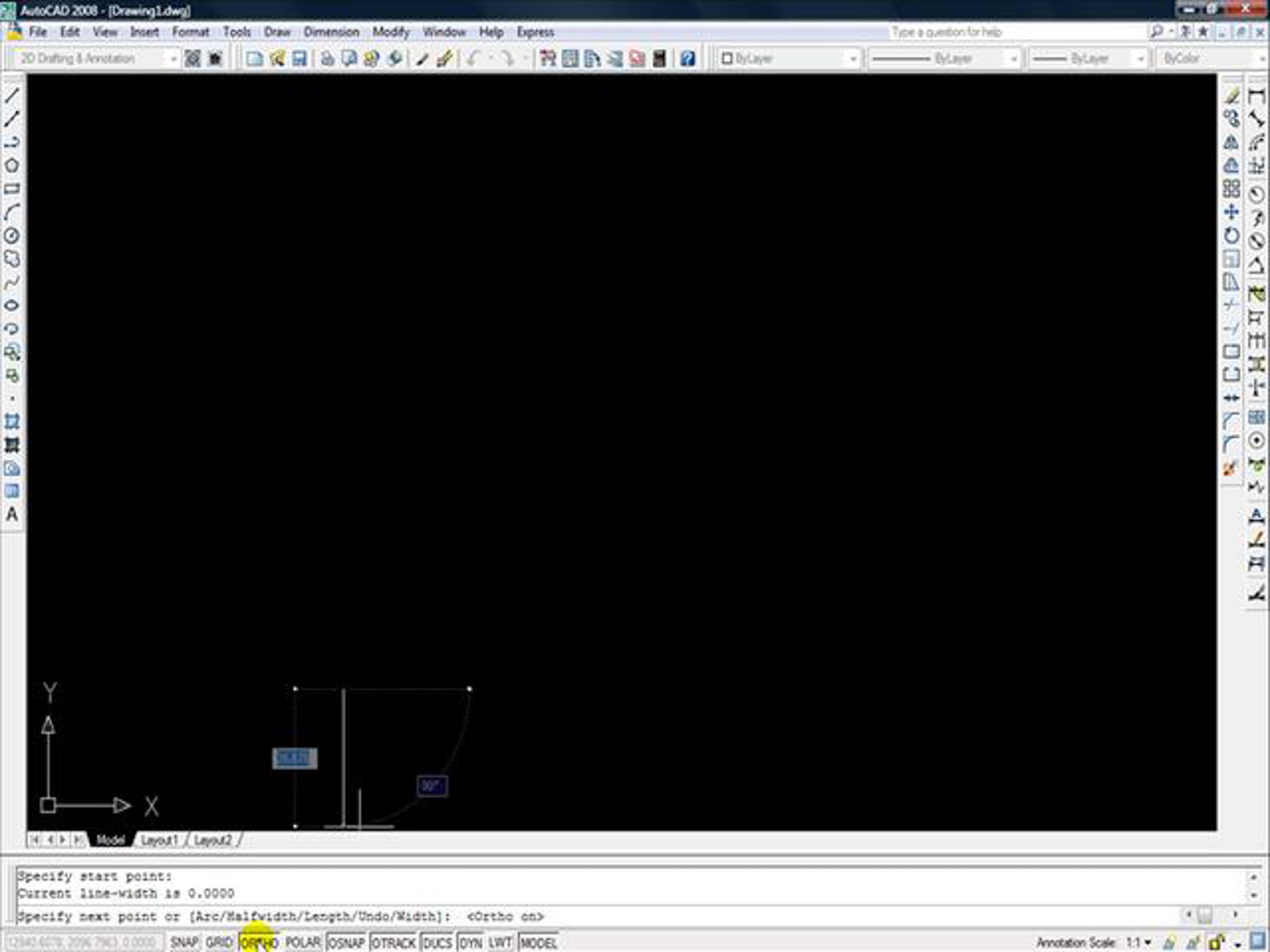The width and height of the screenshot is (1270, 952).
Task: Select the Circle drawing tool
Action: (x=12, y=235)
